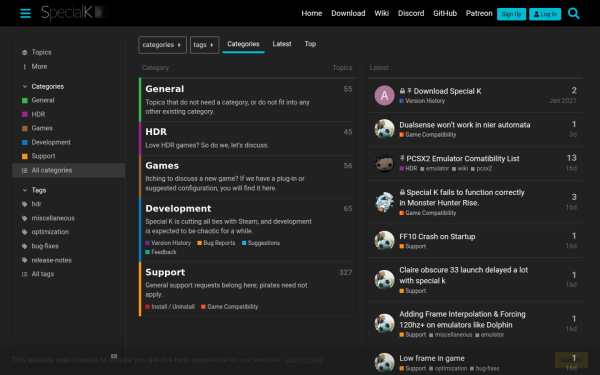Image resolution: width=600 pixels, height=375 pixels.
Task: Open topic 'FF10 Crash on Startup'
Action: coord(437,236)
